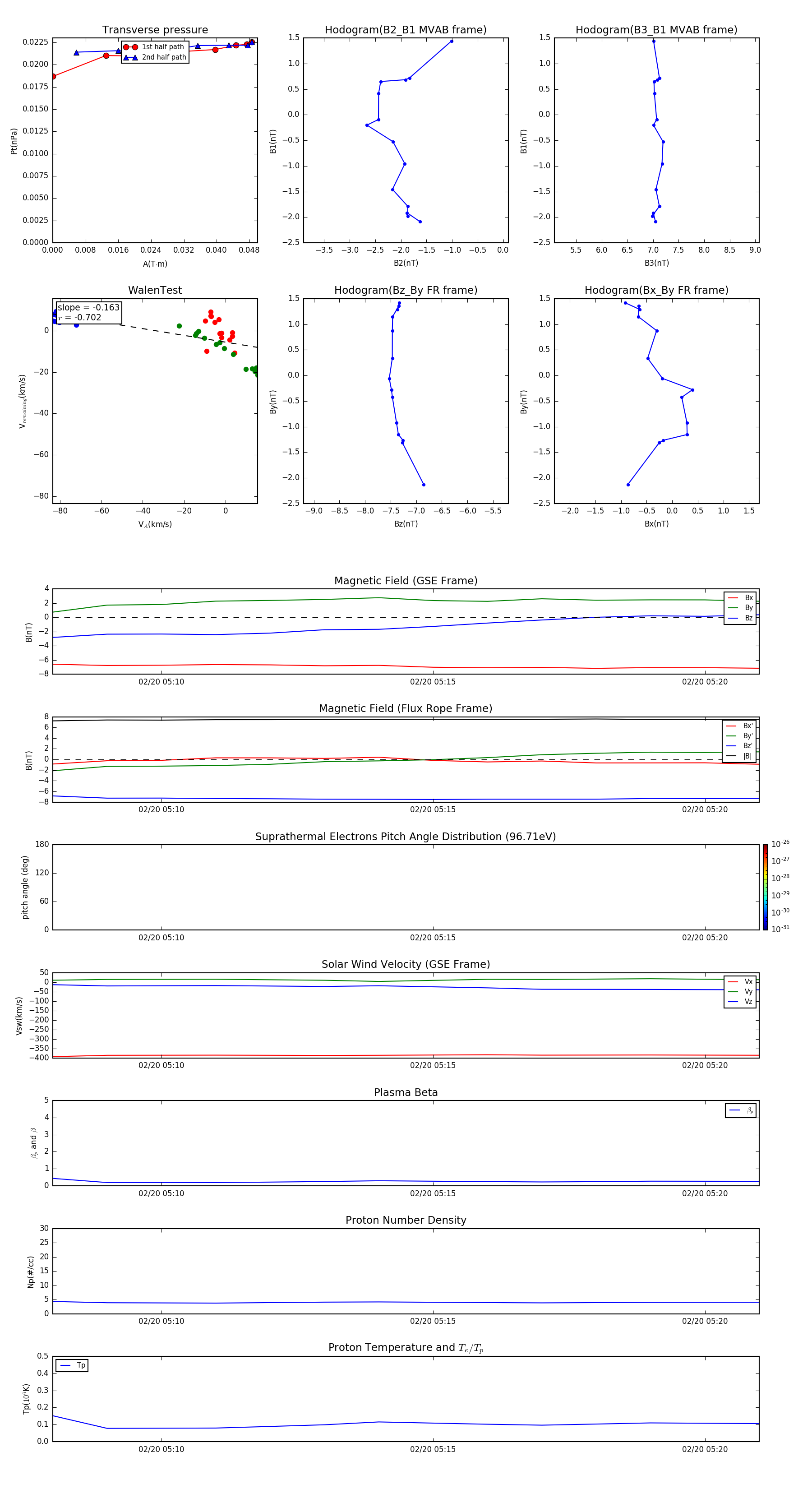Click the |B| legend entry in Flux Rope plot
This screenshot has height=1489, width=812.
(x=739, y=756)
